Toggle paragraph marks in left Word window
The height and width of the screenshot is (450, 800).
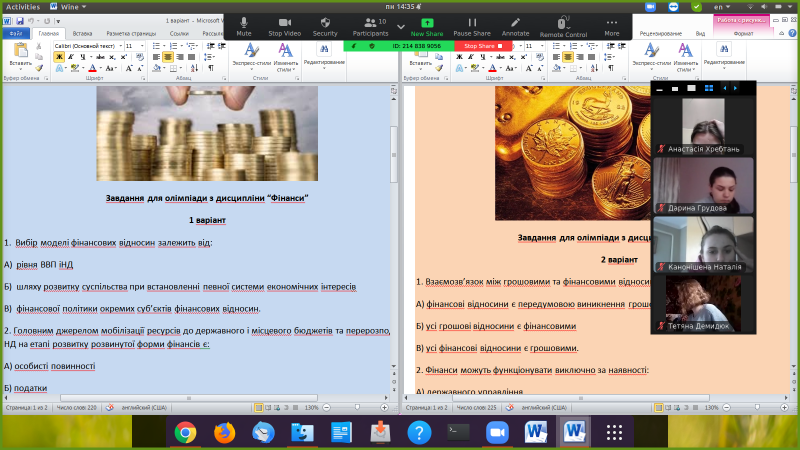(x=211, y=68)
